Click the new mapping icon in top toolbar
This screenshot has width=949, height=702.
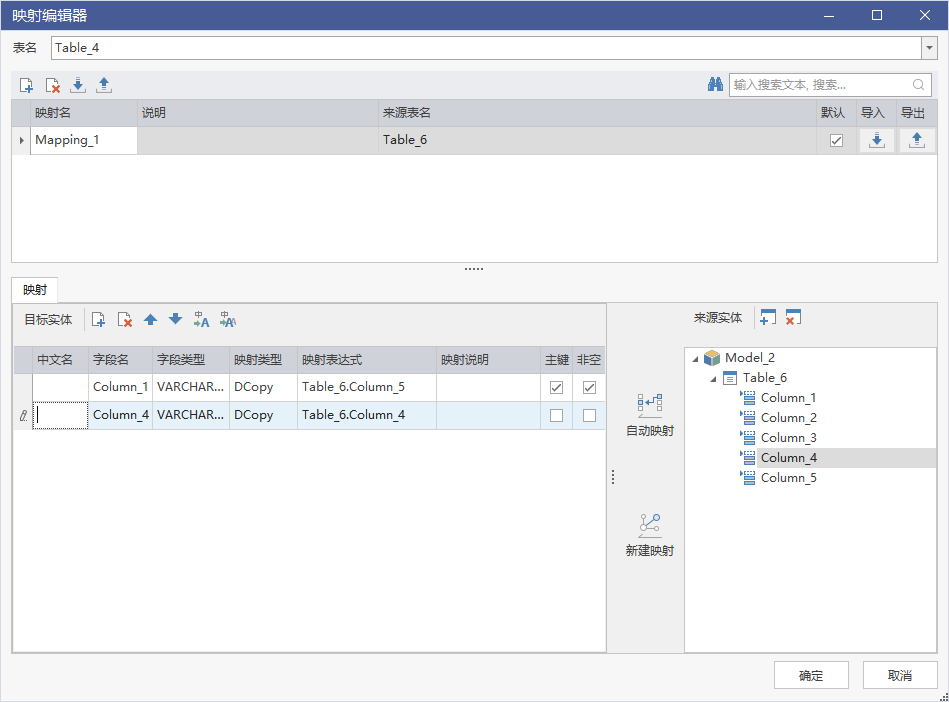point(26,85)
